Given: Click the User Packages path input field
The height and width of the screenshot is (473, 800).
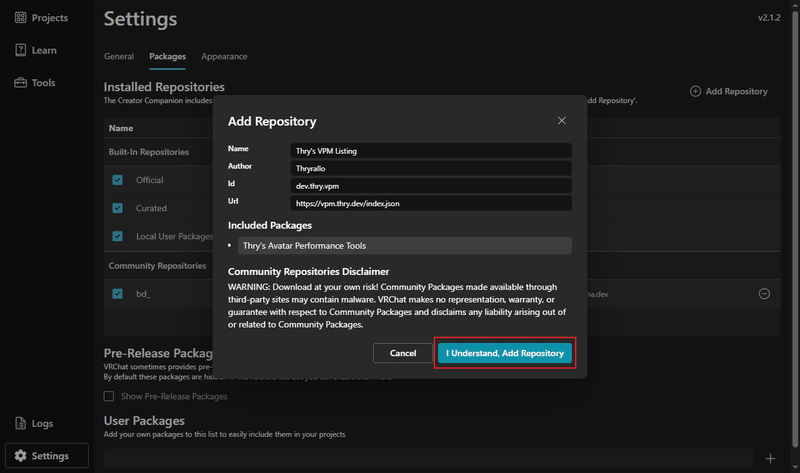Looking at the screenshot, I should [x=428, y=459].
